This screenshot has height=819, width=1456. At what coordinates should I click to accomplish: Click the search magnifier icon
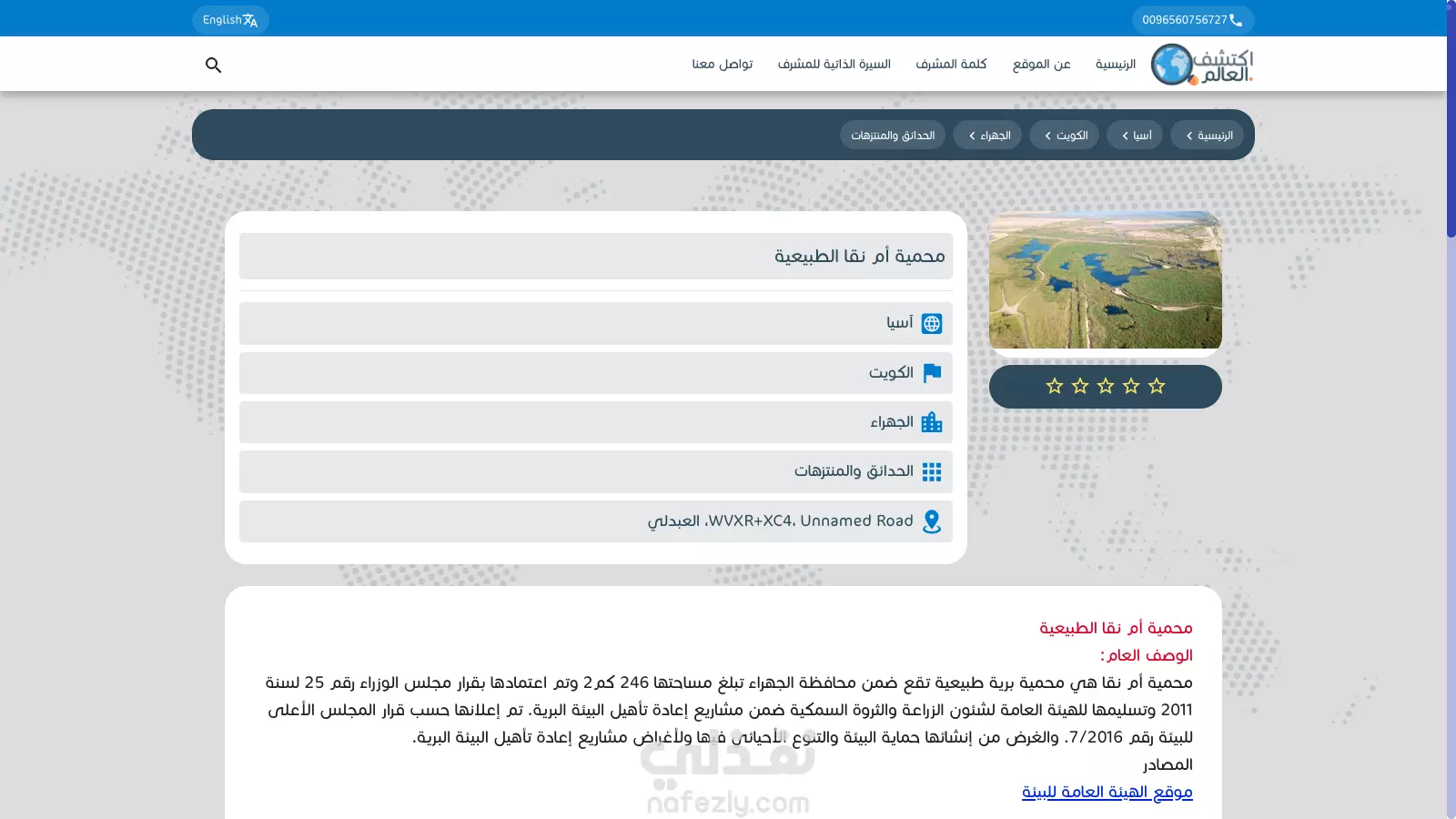point(213,65)
